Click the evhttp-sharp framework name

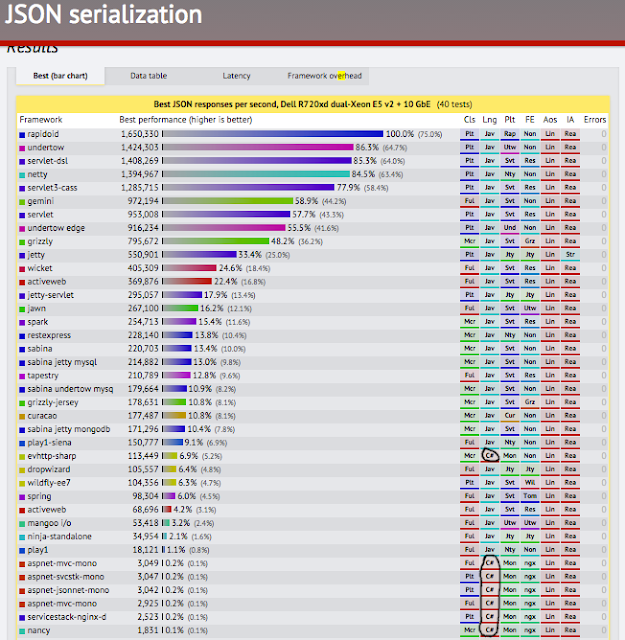[x=52, y=456]
